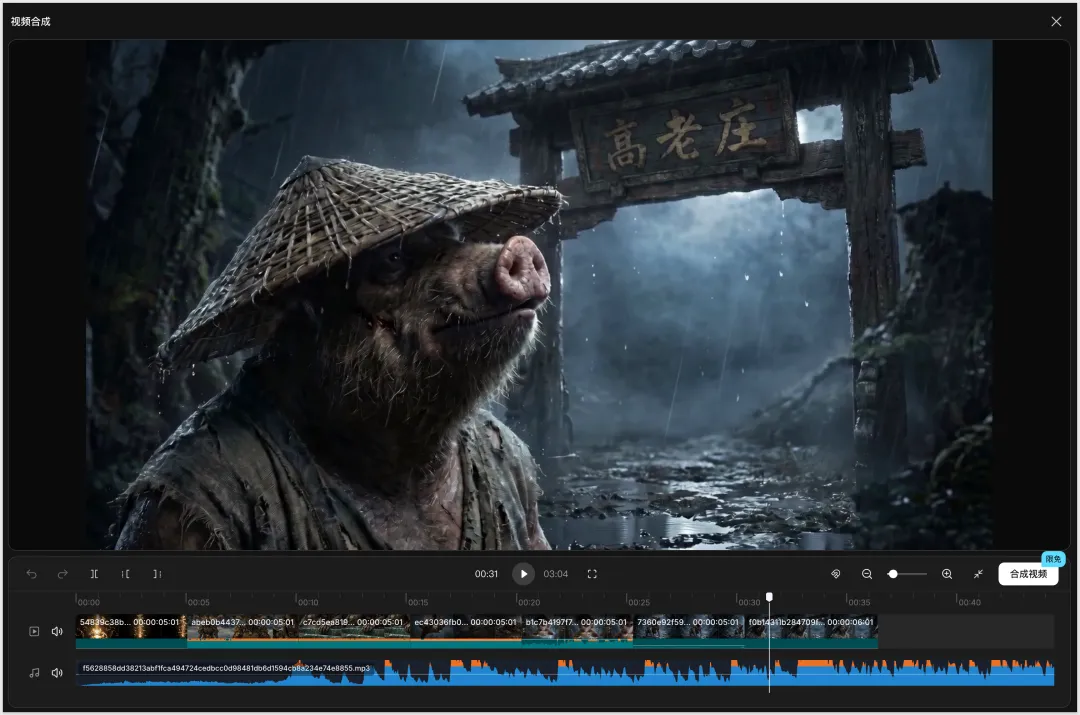This screenshot has width=1080, height=715.
Task: Click the undo arrow icon
Action: coord(32,574)
